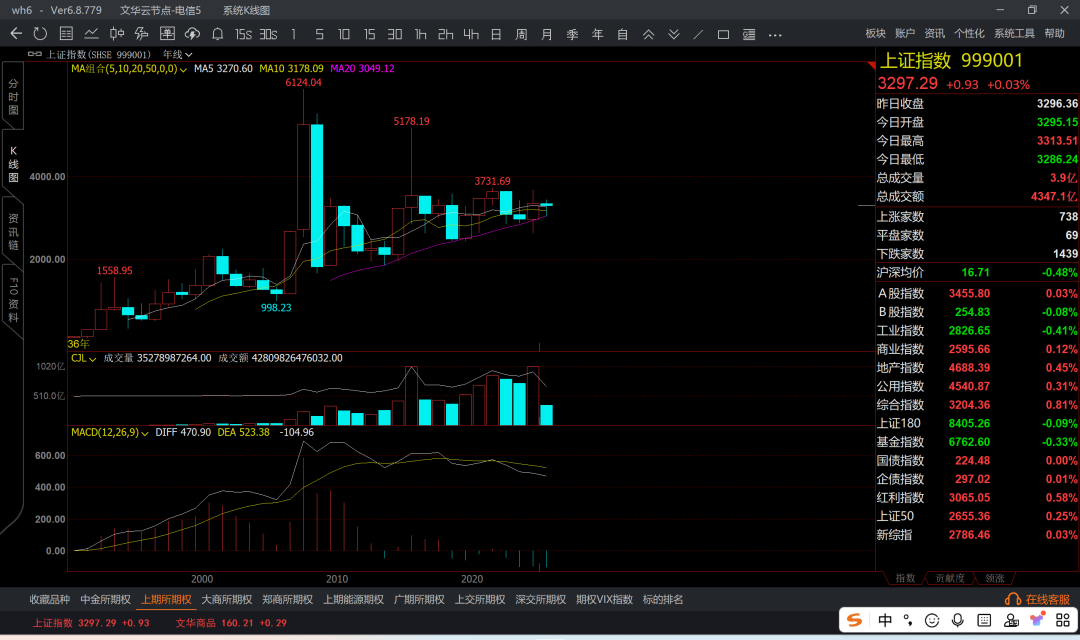Select the candlestick K-line icon in the toolbar

pyautogui.click(x=116, y=34)
